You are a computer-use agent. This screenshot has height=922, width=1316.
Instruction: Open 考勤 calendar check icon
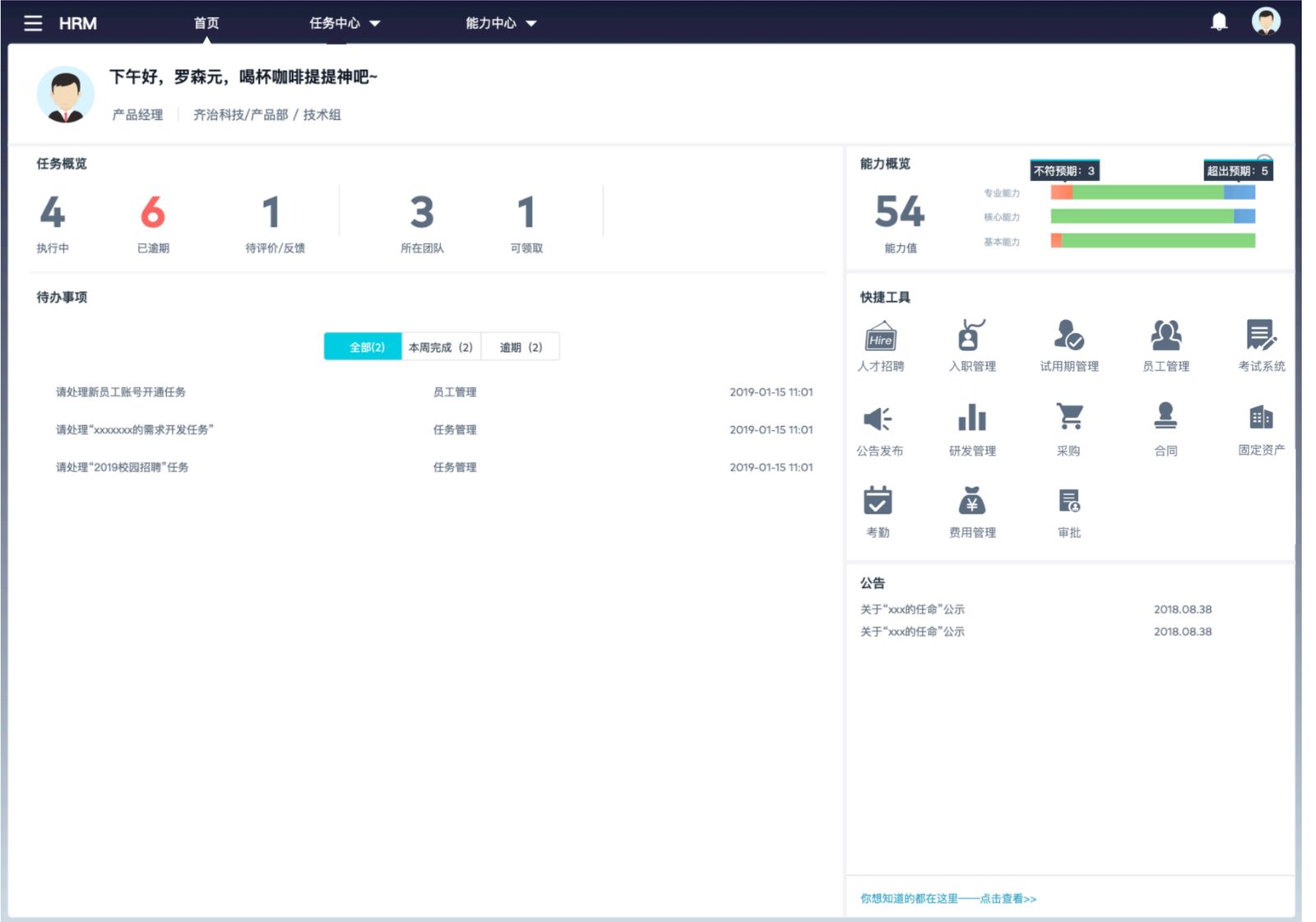click(x=878, y=500)
